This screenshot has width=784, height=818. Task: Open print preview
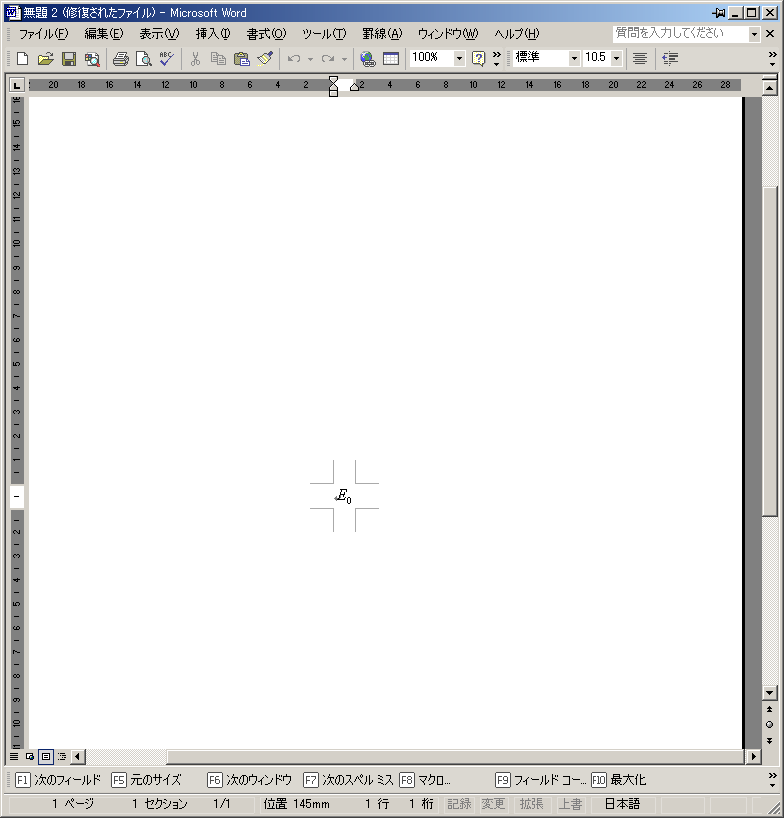143,58
